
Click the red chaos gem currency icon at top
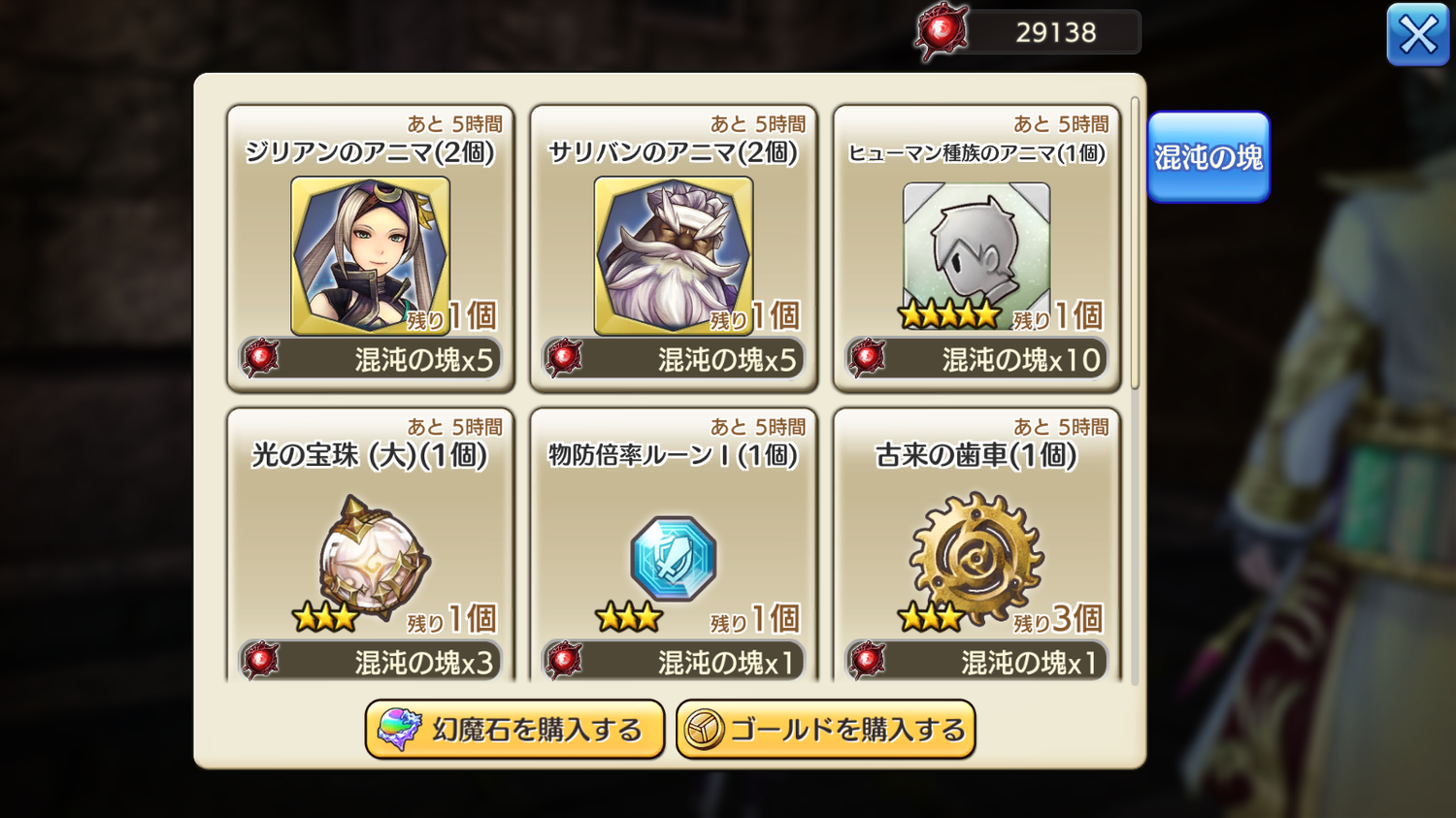point(942,32)
